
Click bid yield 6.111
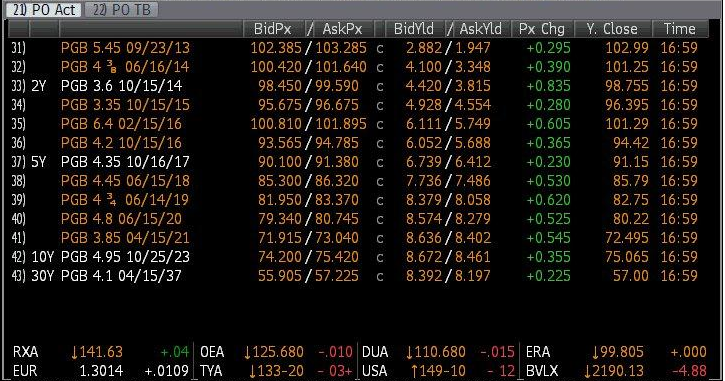click(x=424, y=123)
